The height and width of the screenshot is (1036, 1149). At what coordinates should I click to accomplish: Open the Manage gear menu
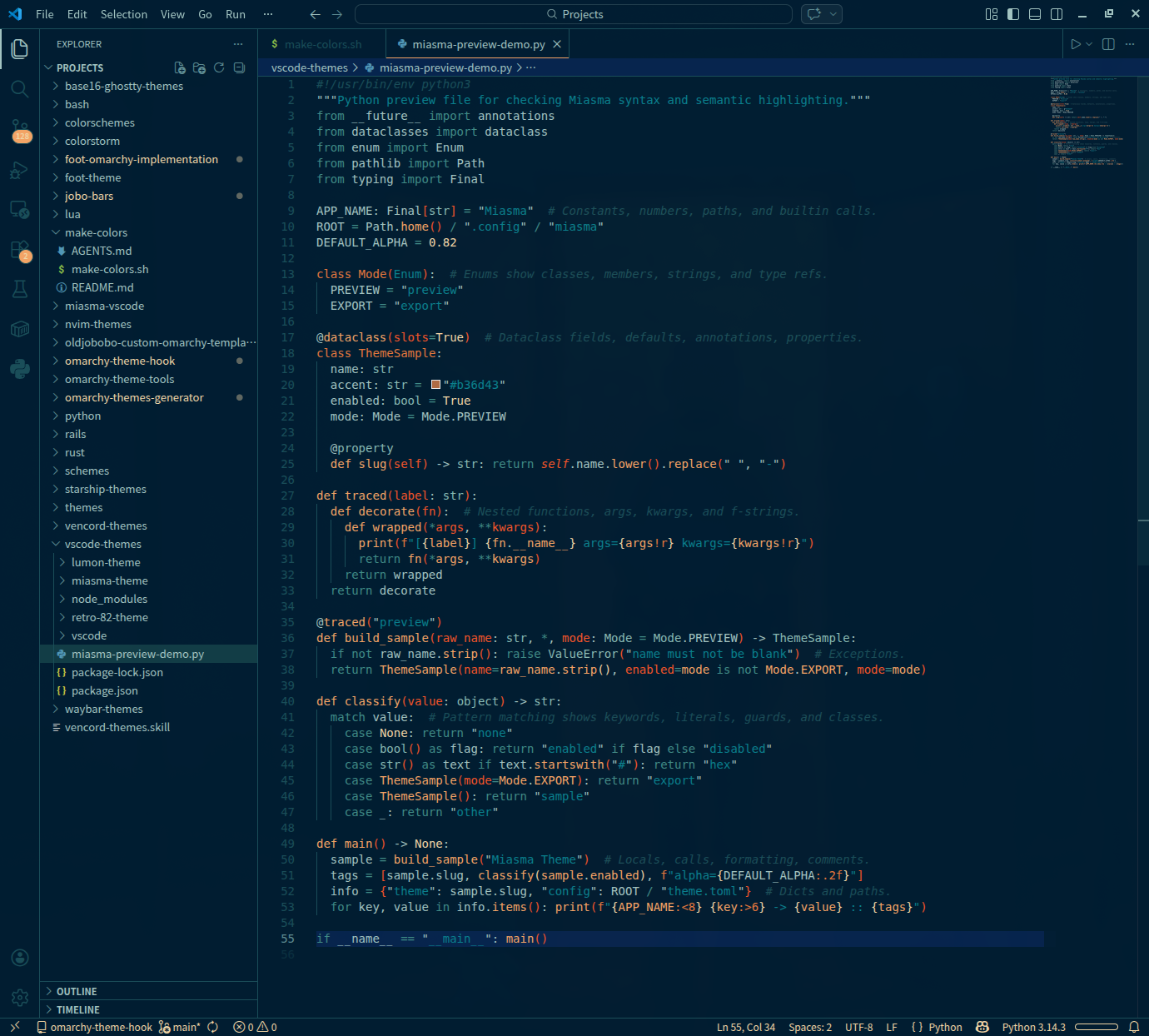pyautogui.click(x=20, y=997)
